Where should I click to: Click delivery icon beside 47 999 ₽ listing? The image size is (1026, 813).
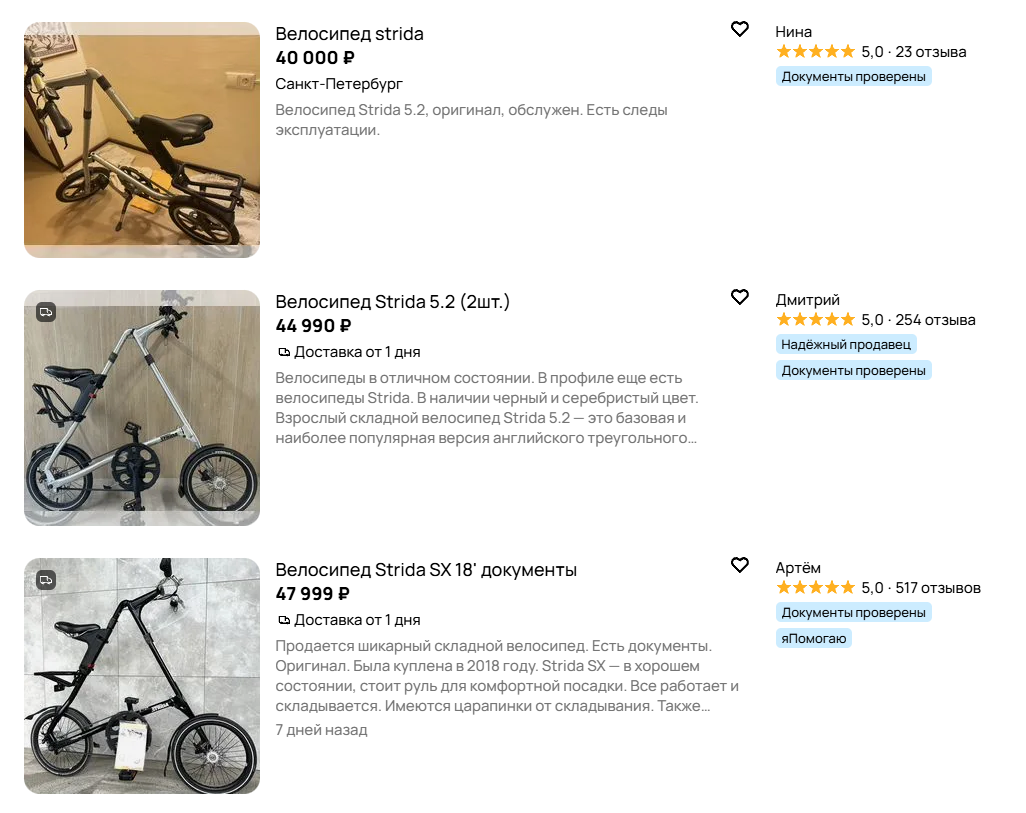point(284,620)
